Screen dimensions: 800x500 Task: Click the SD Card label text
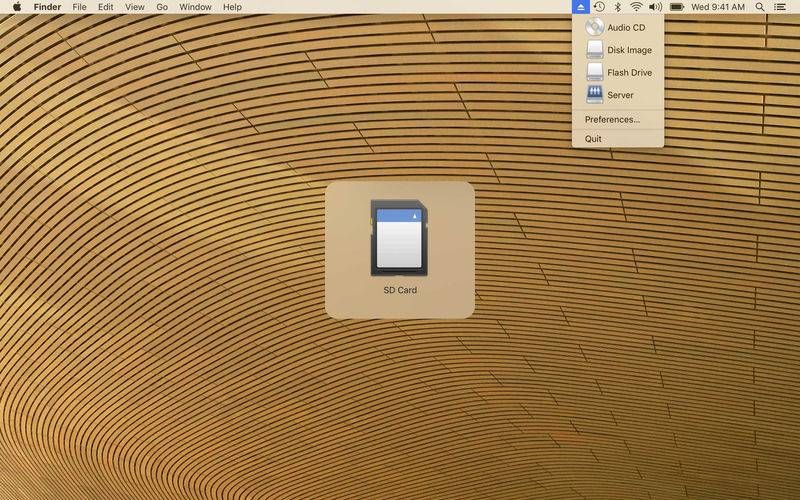point(400,290)
